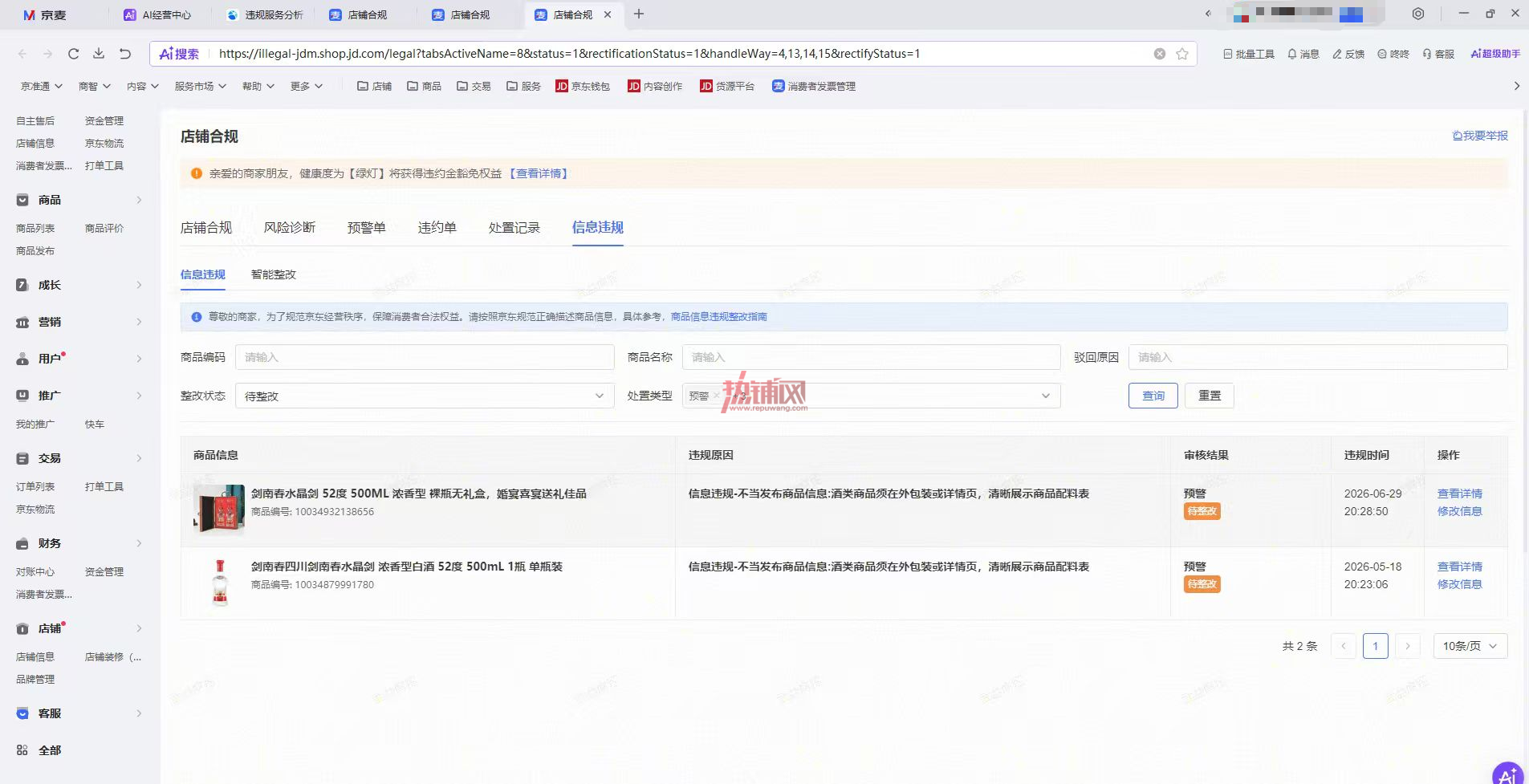Expand the 服务市场 dropdown menu
The height and width of the screenshot is (784, 1529).
pyautogui.click(x=201, y=86)
